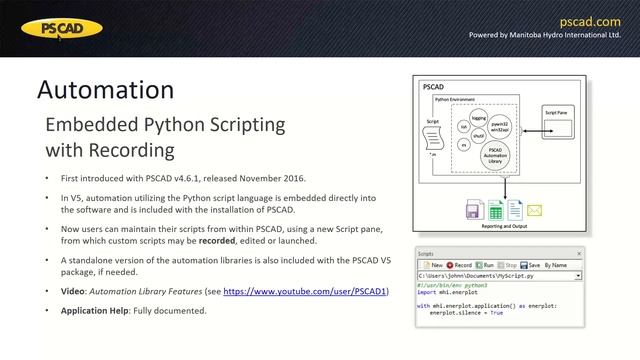Click the 'enerplot.silence = True' code line
The height and width of the screenshot is (360, 640).
(x=466, y=313)
